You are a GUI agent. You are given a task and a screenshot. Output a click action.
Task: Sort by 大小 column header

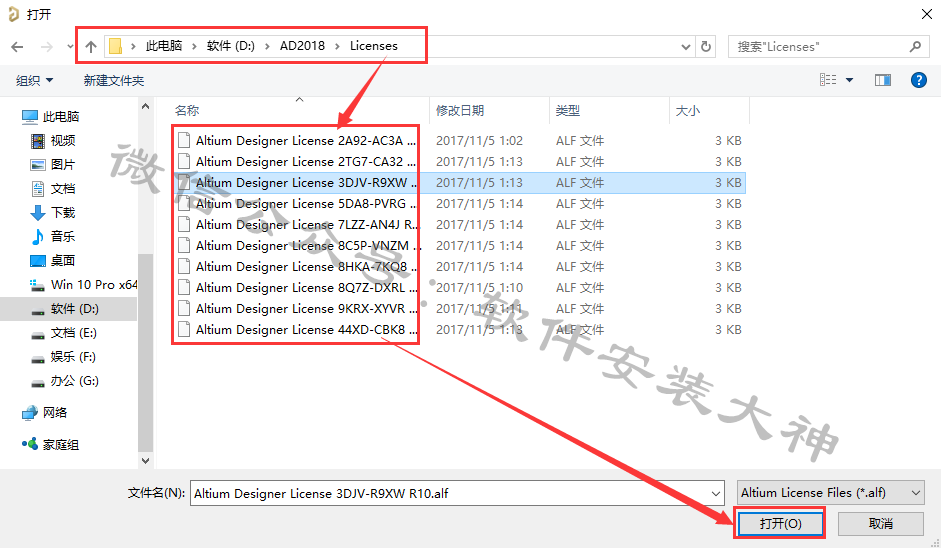(688, 110)
